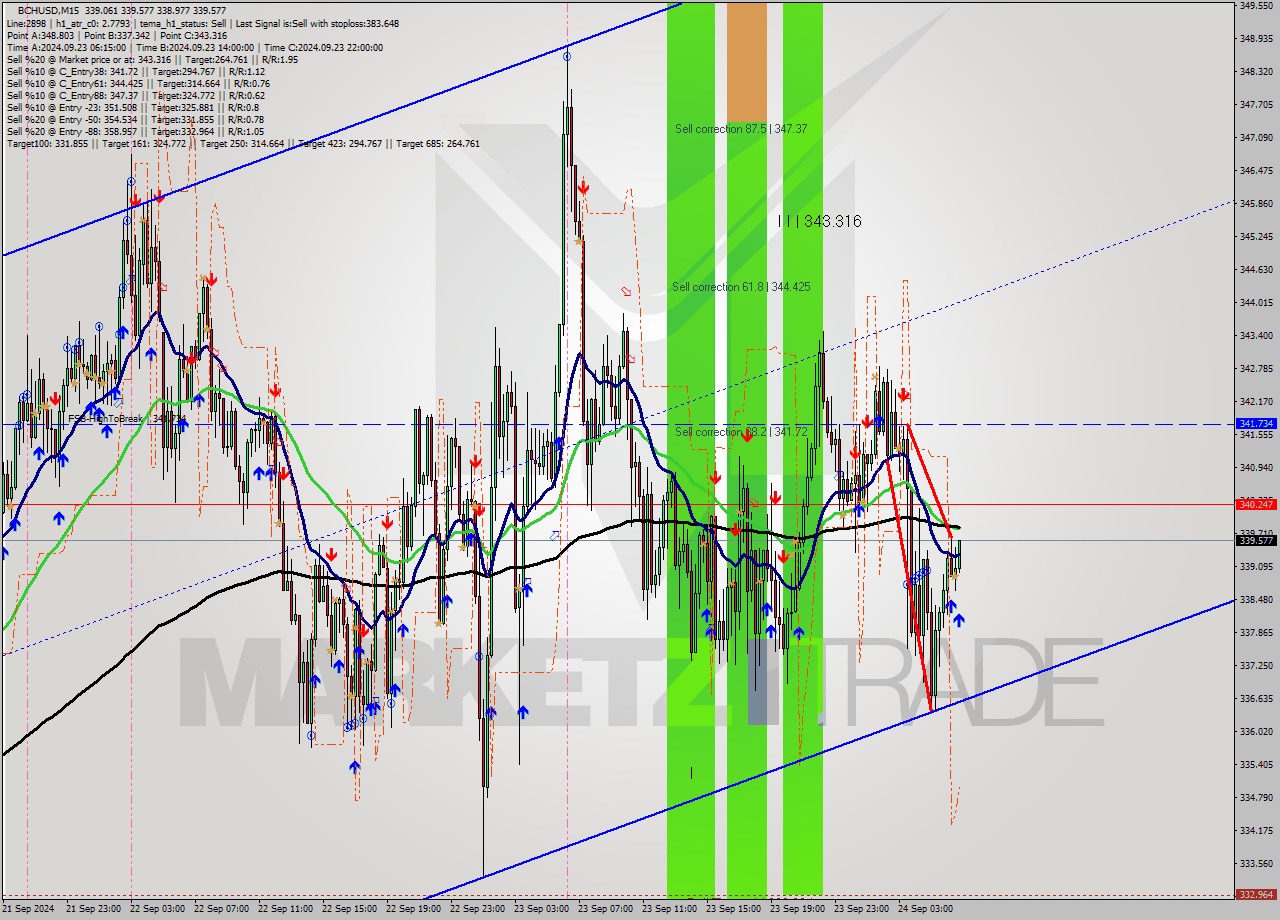Click the 335.405 price axis value

tap(1257, 764)
